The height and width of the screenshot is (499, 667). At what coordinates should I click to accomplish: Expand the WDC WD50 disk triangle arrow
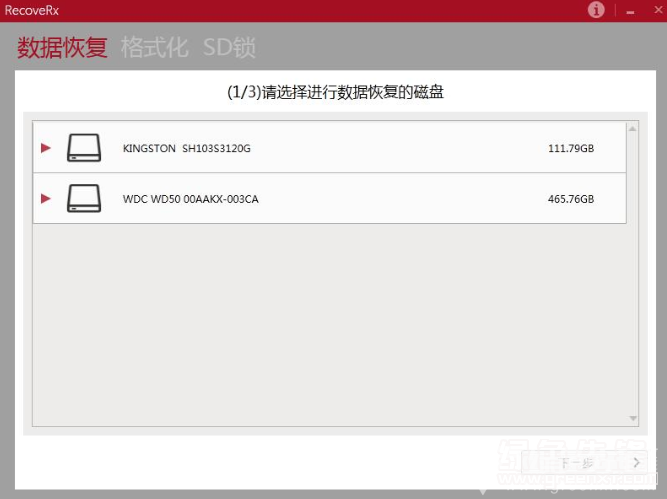pyautogui.click(x=46, y=199)
